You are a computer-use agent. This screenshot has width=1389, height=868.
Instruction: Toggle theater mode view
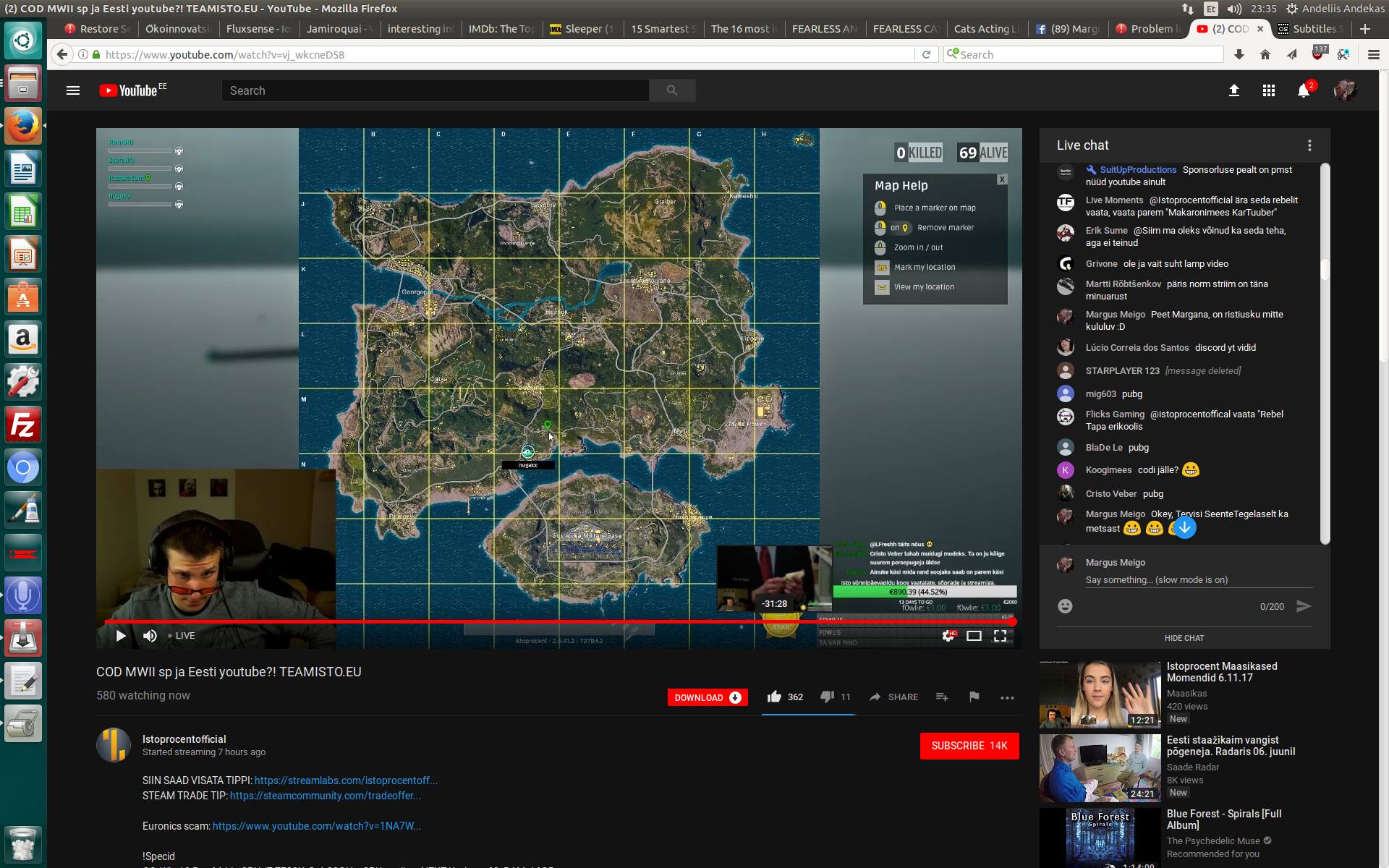pyautogui.click(x=974, y=636)
